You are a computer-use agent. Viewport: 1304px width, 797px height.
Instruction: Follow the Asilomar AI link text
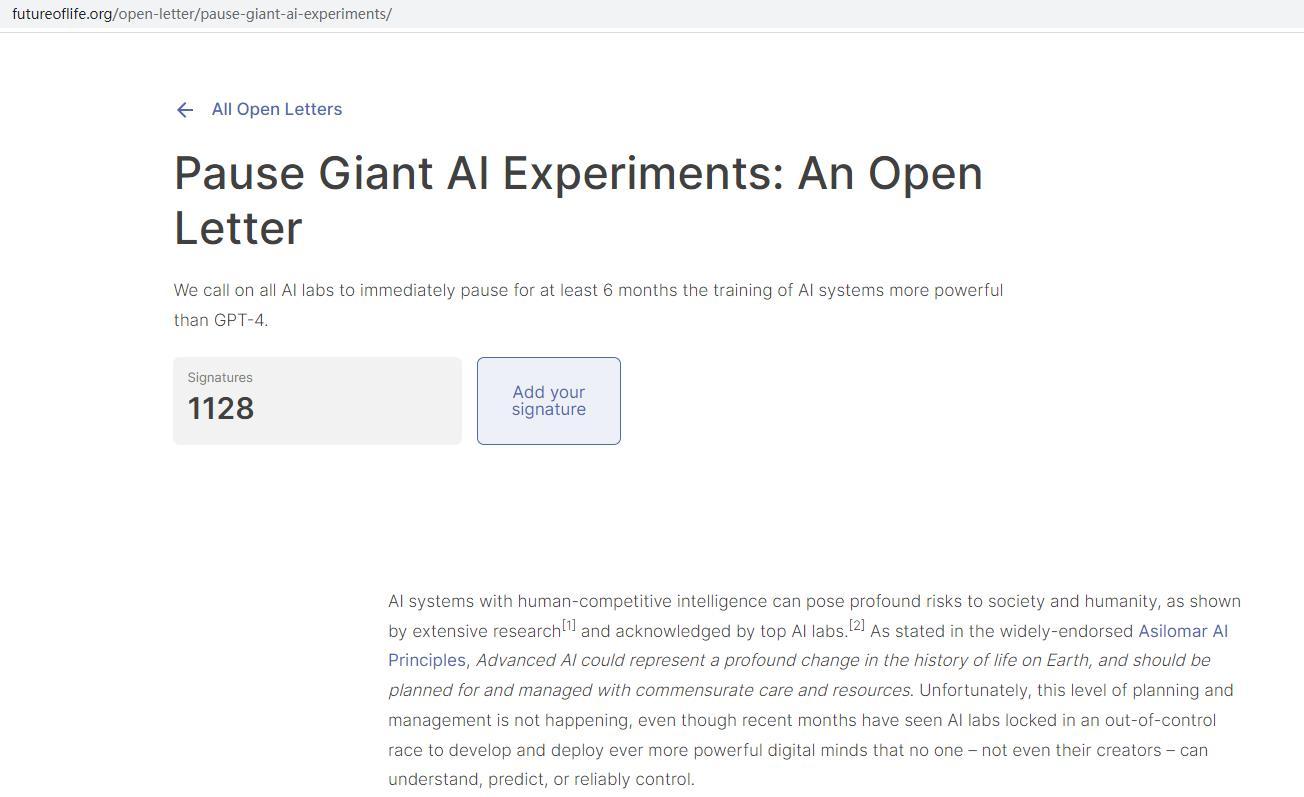(x=1183, y=631)
